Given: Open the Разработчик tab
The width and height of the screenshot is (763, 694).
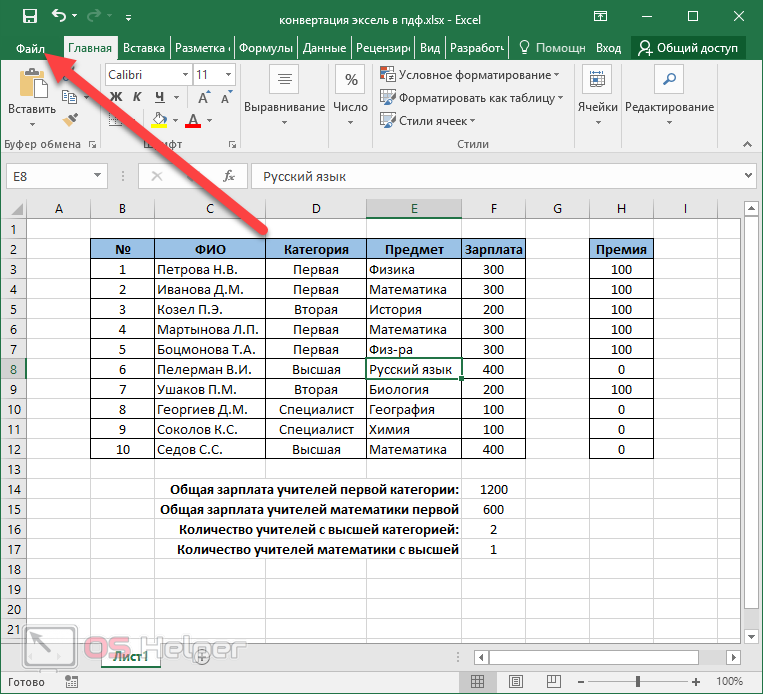Looking at the screenshot, I should click(476, 48).
